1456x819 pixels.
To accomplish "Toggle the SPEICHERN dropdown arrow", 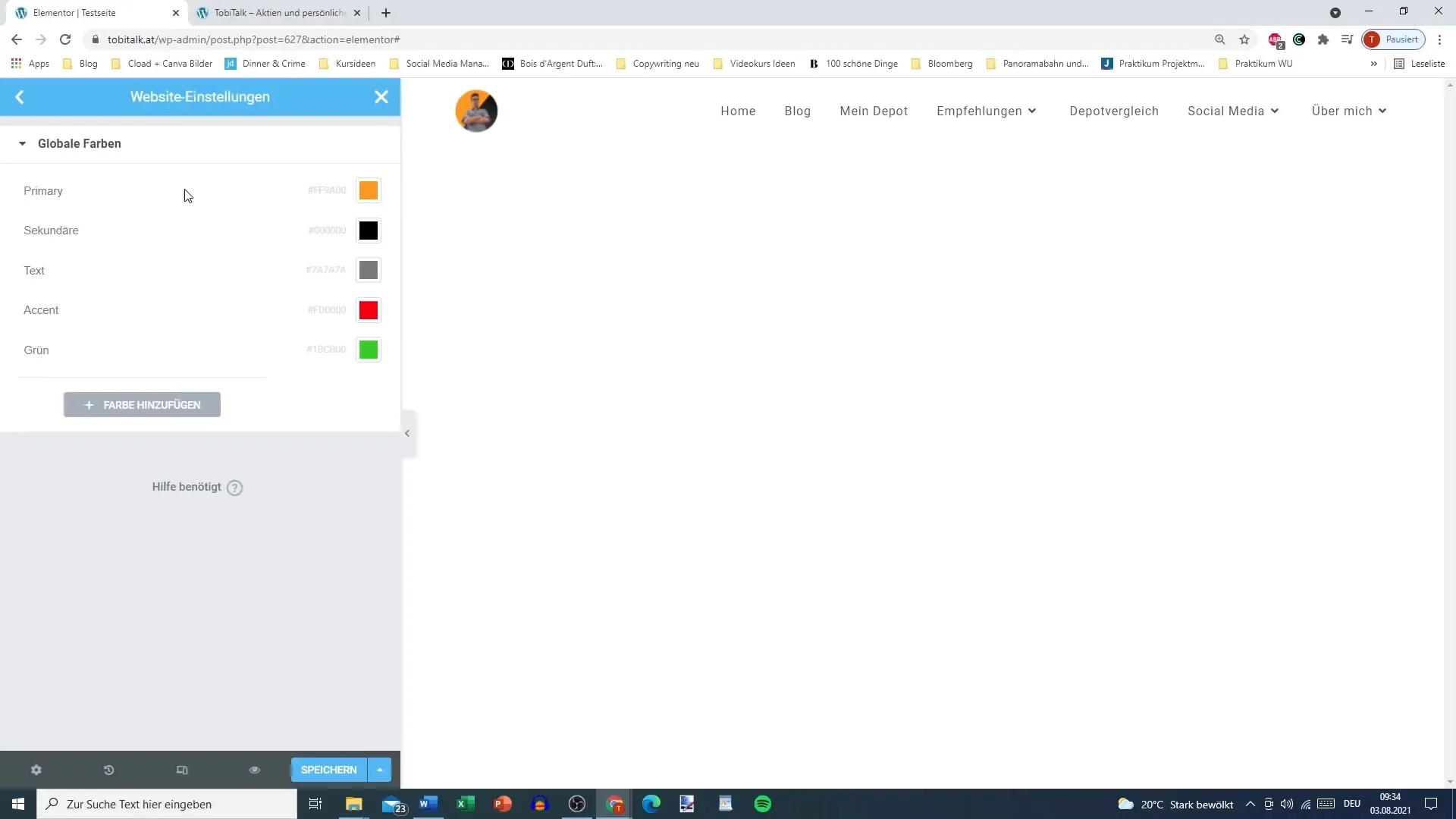I will (x=380, y=770).
